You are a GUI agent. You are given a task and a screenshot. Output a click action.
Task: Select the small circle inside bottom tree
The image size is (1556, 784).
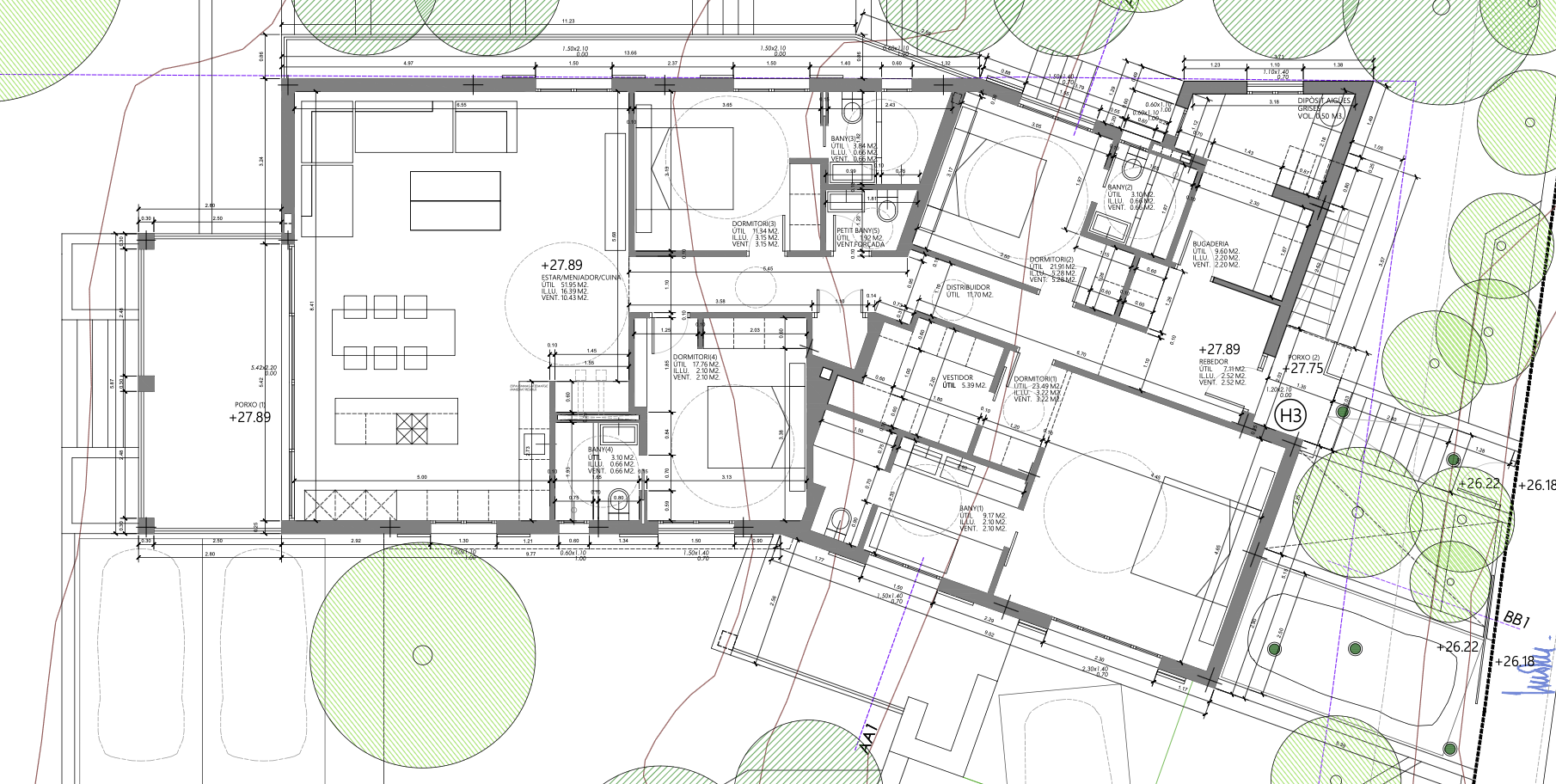[x=422, y=655]
